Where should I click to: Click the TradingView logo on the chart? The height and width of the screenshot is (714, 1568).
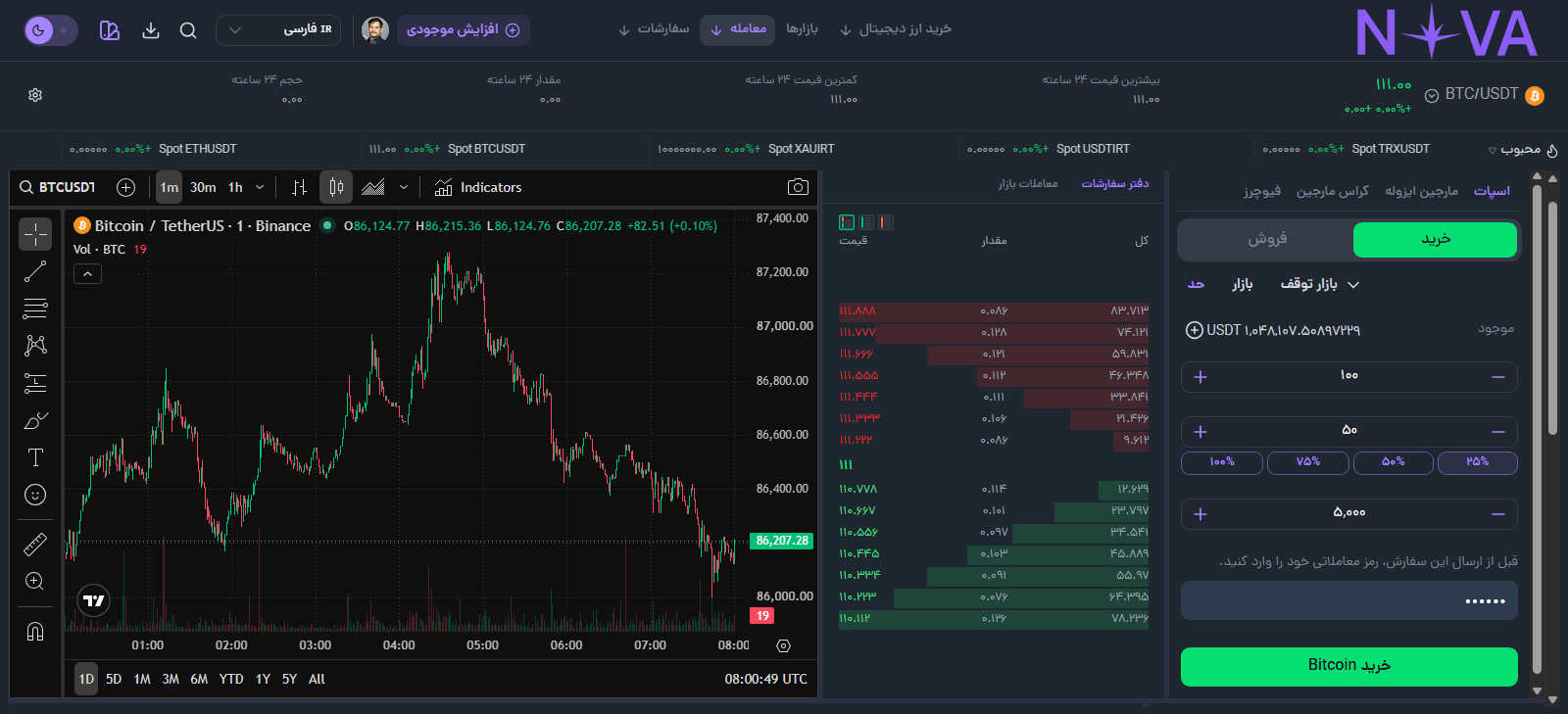94,600
